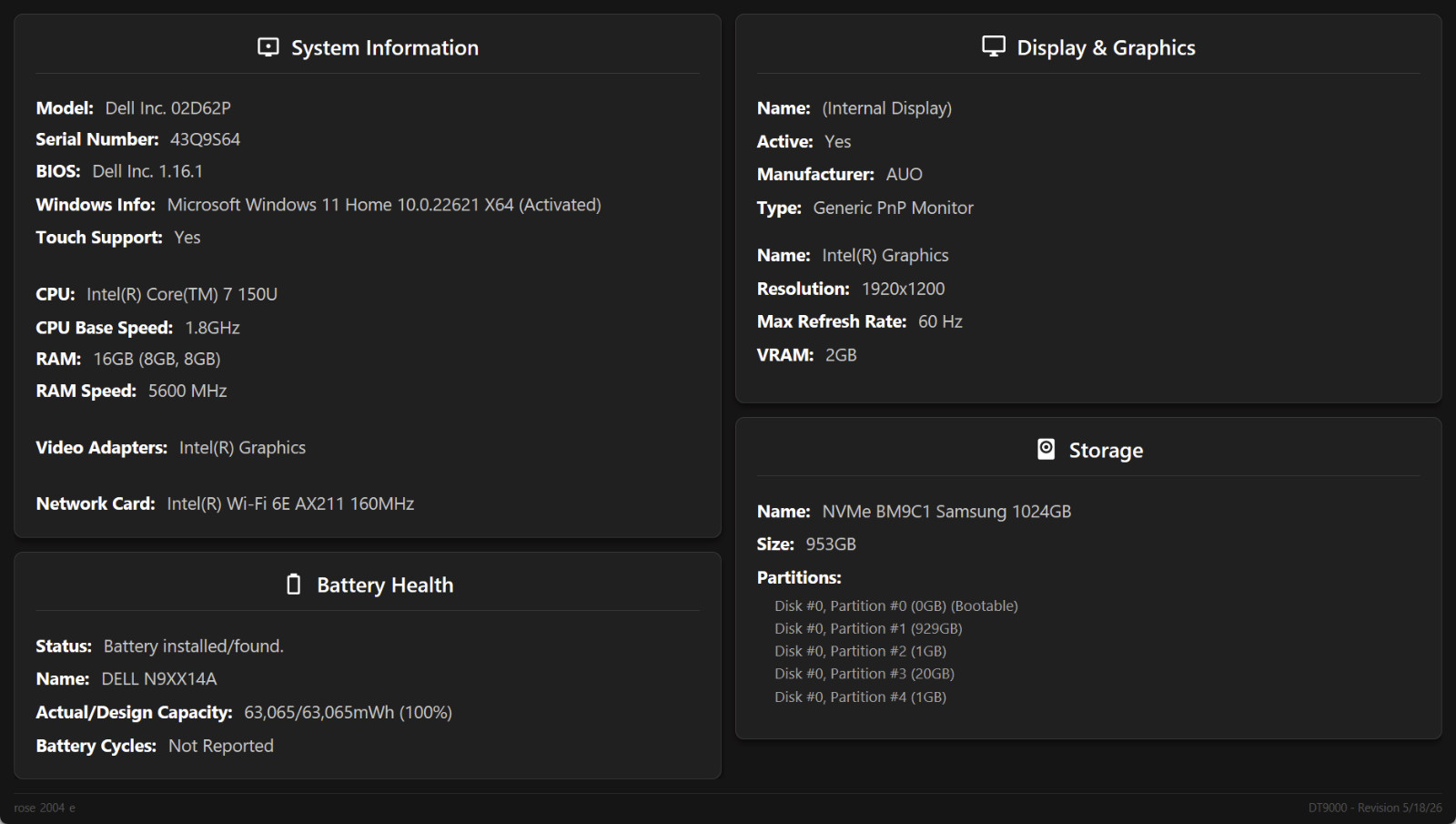Viewport: 1456px width, 824px height.
Task: Select Partition #4 (1GB) row
Action: (x=861, y=697)
